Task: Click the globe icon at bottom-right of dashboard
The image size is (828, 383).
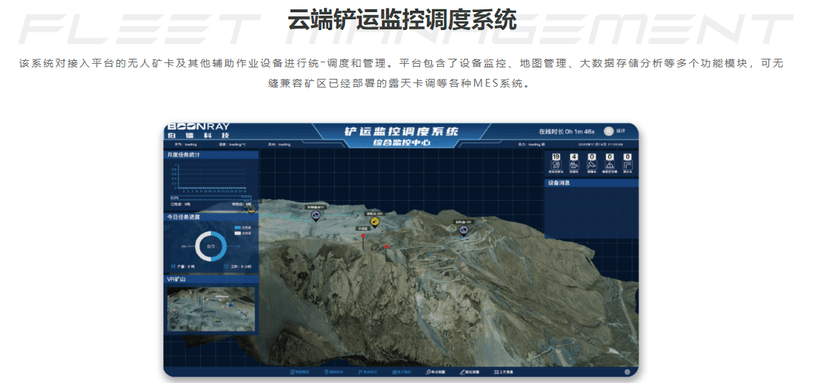Action: [627, 372]
